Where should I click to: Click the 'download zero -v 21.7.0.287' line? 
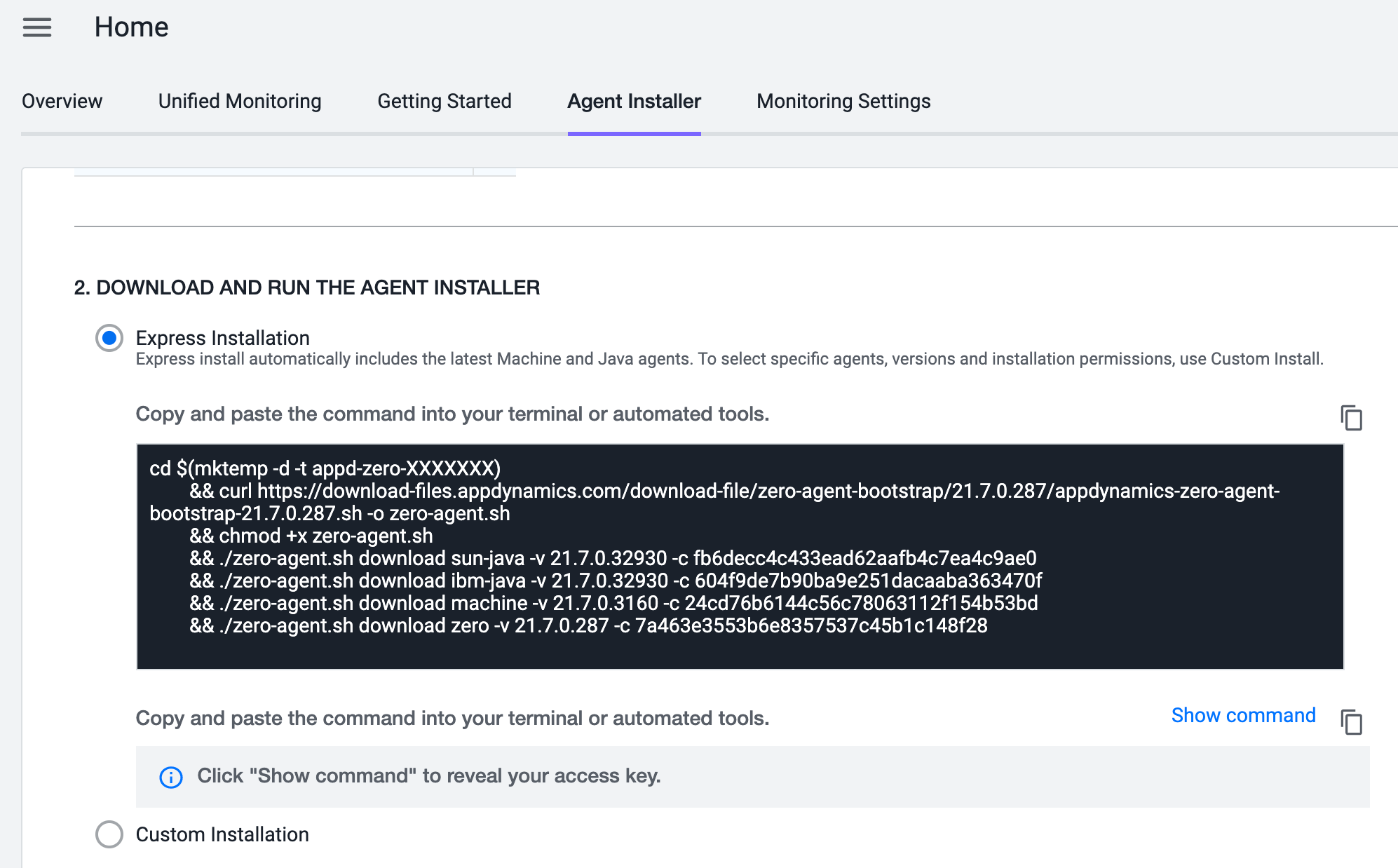[x=588, y=625]
